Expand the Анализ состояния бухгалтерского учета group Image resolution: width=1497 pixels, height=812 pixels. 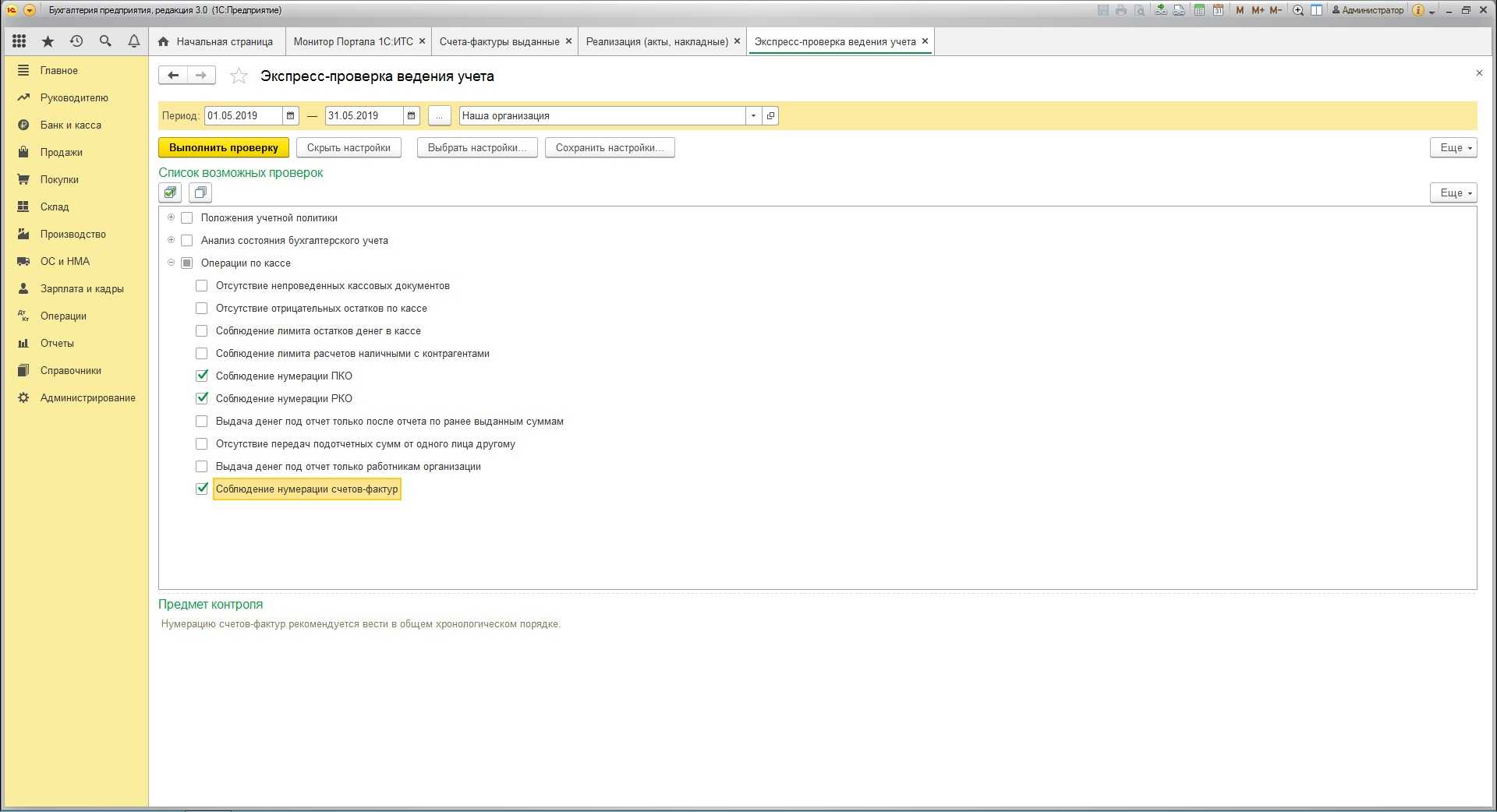pyautogui.click(x=171, y=240)
